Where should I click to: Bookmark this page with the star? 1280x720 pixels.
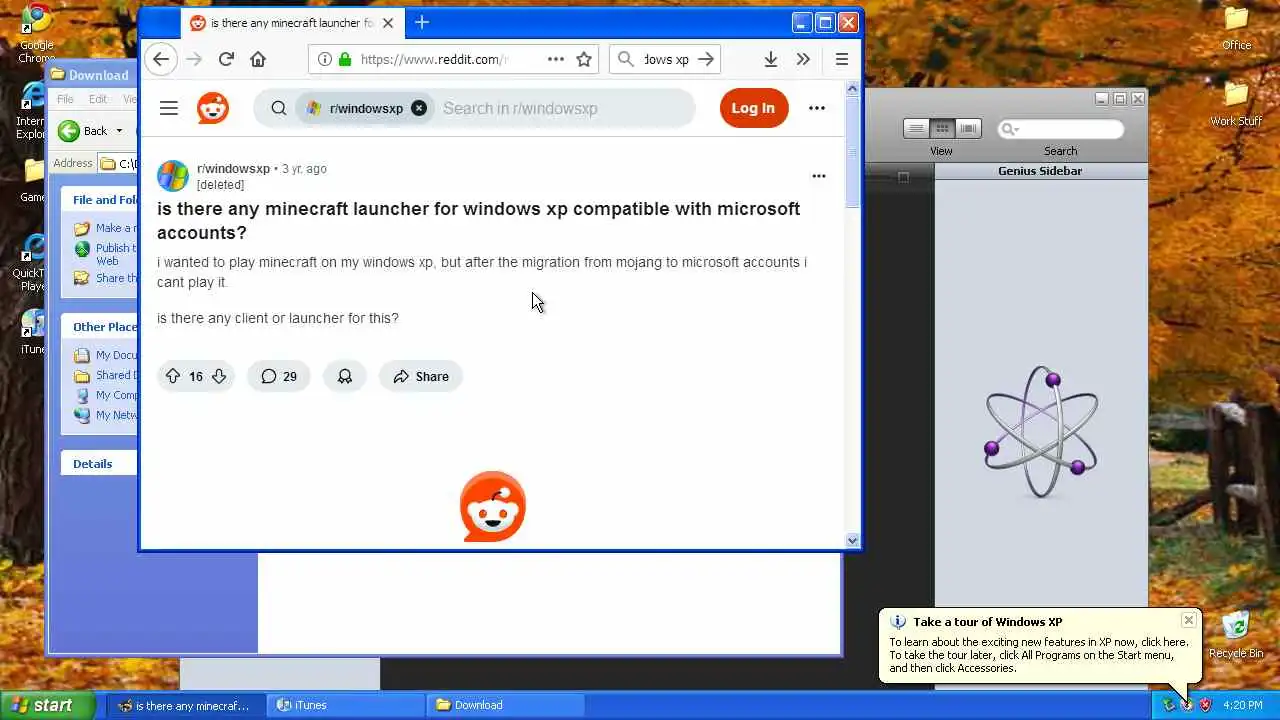pyautogui.click(x=584, y=59)
